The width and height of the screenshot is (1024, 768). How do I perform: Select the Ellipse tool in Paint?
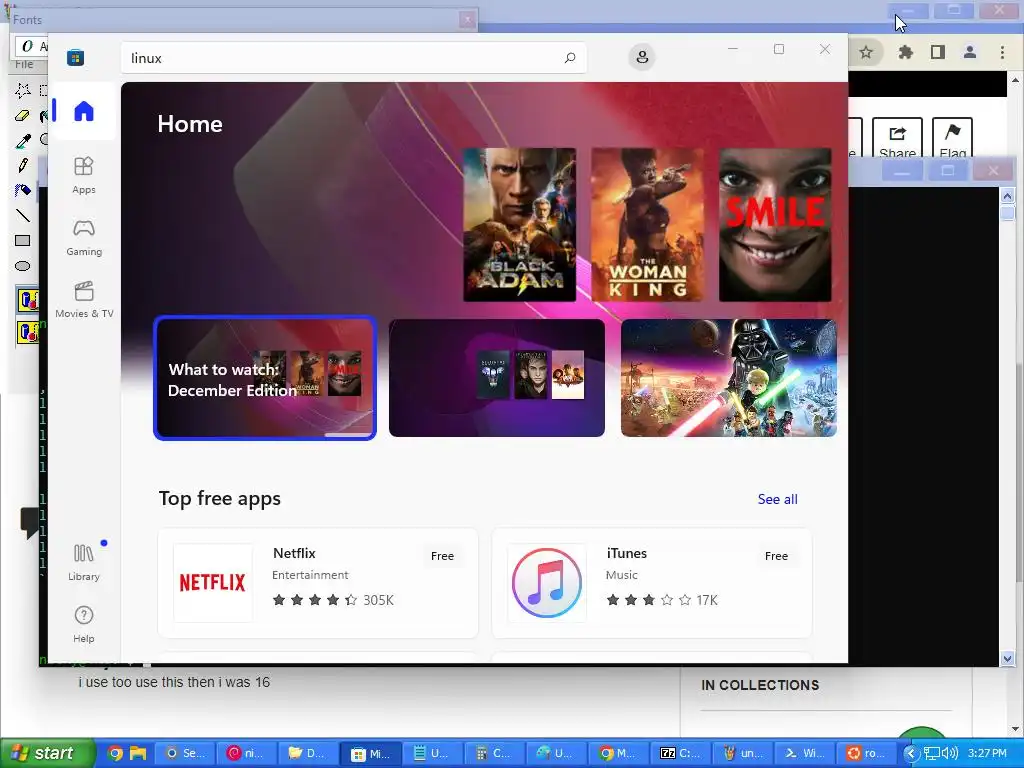22,266
